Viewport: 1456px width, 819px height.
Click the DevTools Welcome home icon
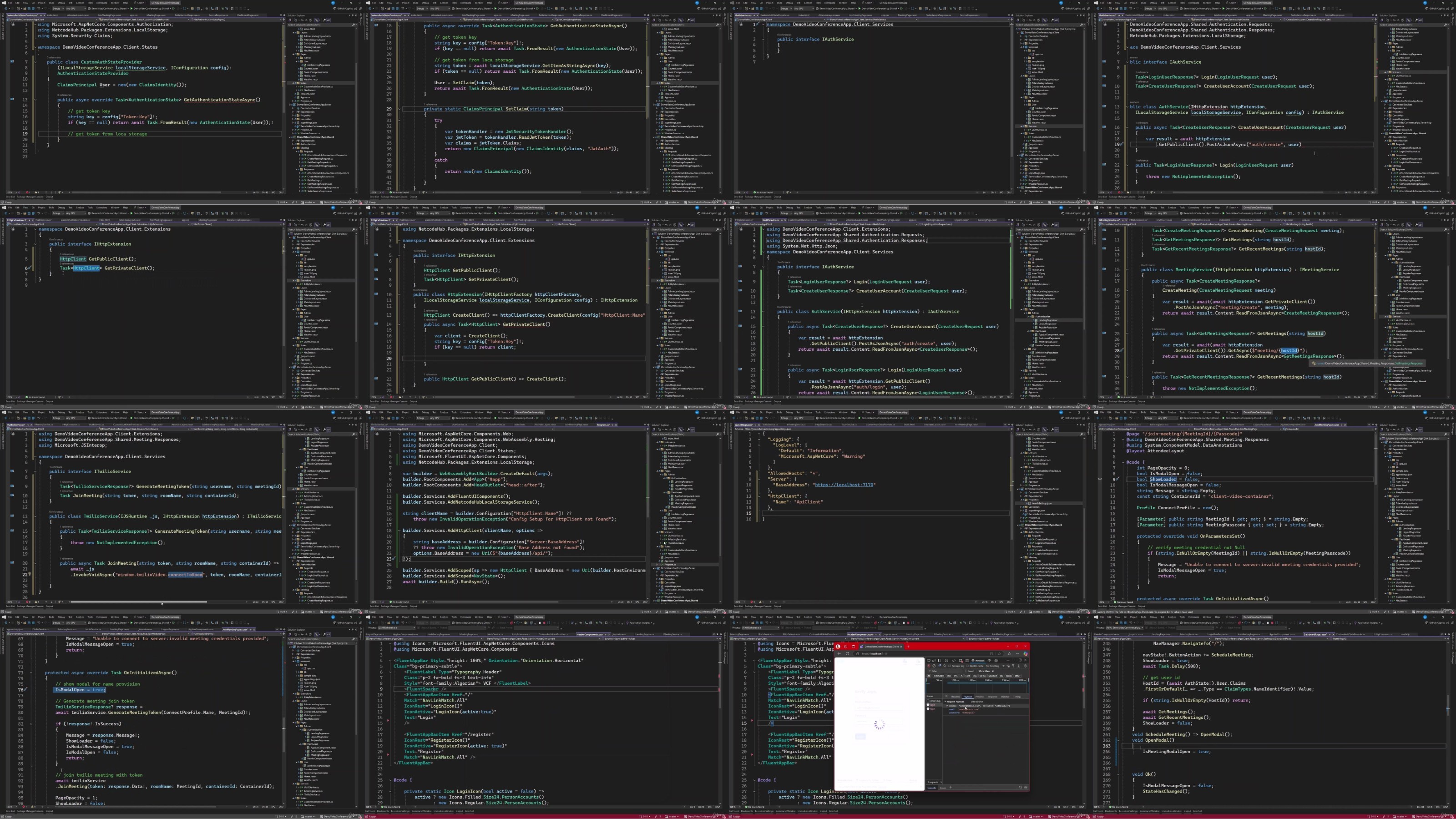(x=947, y=661)
